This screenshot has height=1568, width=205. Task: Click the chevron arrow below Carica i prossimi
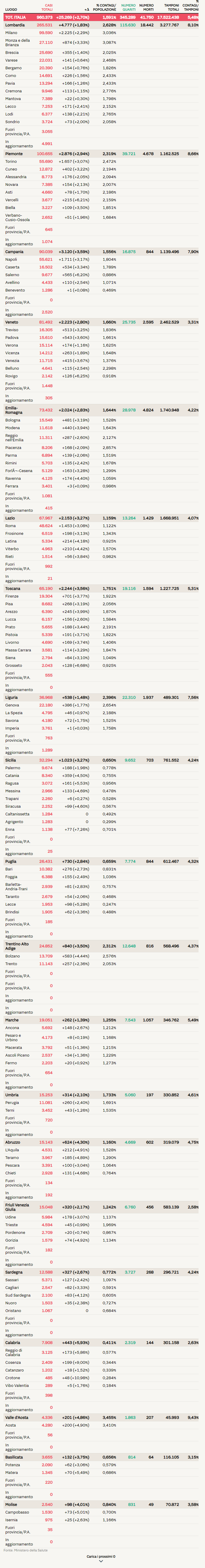point(100,1561)
